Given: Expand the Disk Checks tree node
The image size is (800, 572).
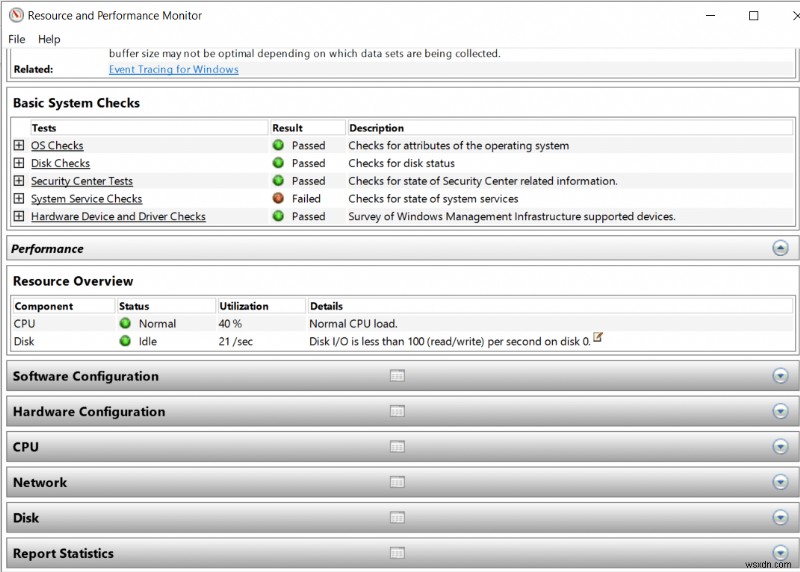Looking at the screenshot, I should coord(19,164).
